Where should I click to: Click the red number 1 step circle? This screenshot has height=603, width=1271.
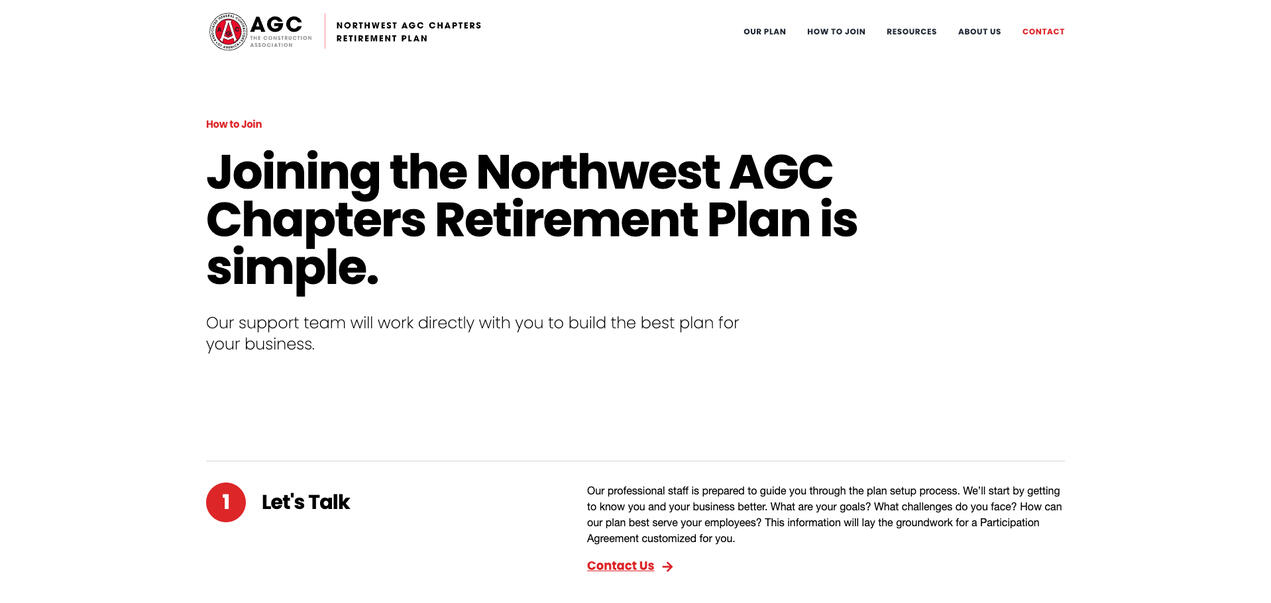[226, 502]
